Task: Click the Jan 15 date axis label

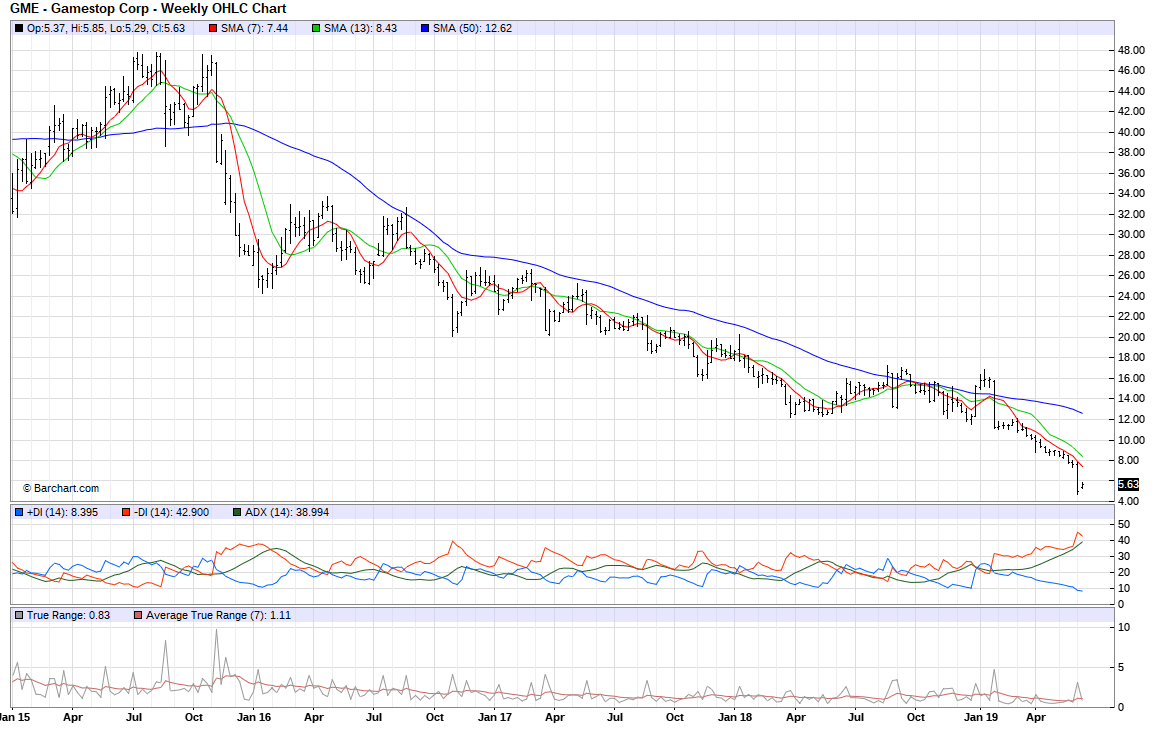Action: click(15, 717)
